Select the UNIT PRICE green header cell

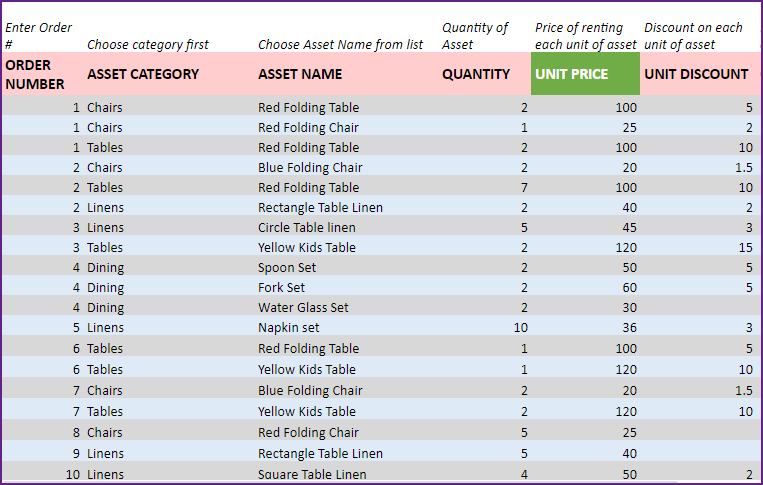585,74
